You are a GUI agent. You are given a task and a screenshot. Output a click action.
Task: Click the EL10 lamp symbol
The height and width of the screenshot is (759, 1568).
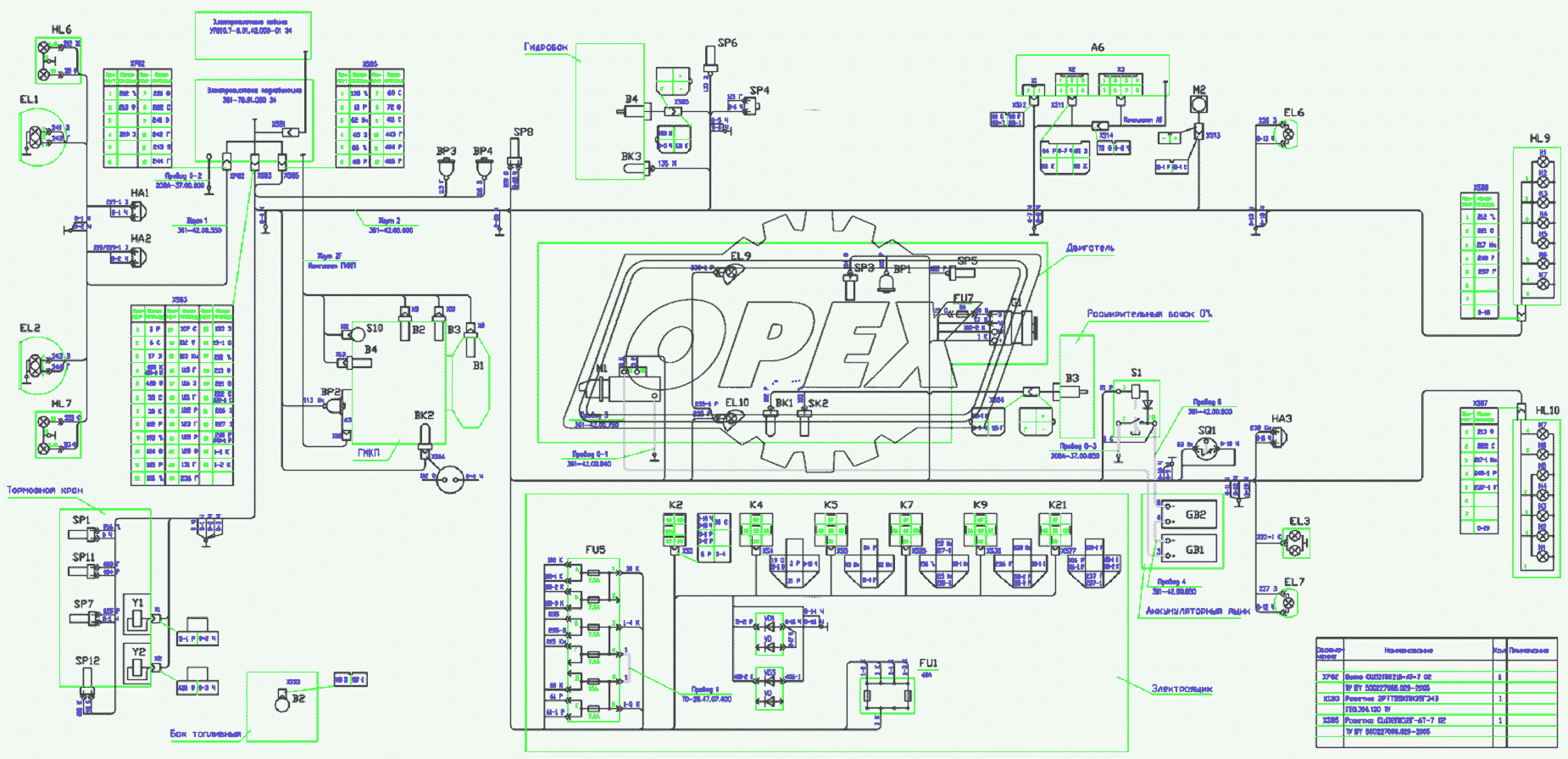[730, 418]
